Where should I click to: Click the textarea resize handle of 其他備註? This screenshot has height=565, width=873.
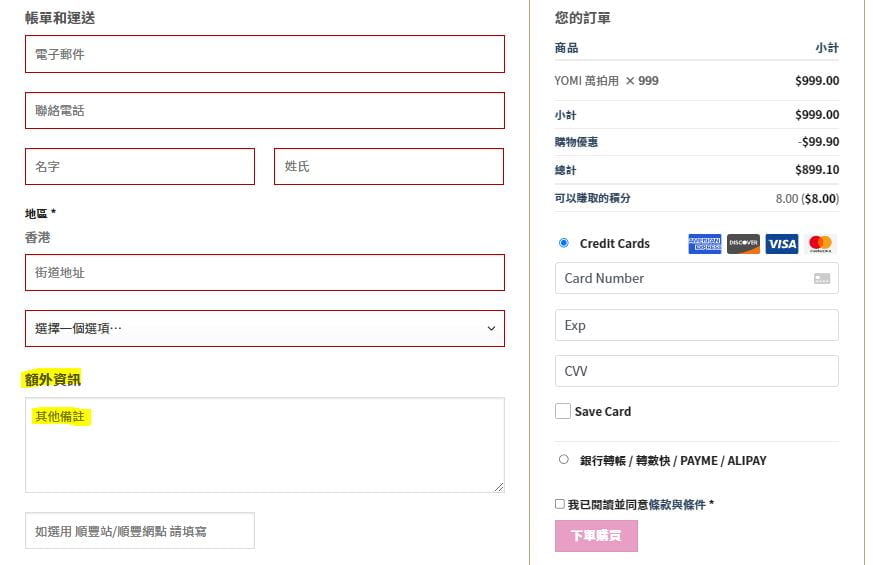tap(499, 487)
